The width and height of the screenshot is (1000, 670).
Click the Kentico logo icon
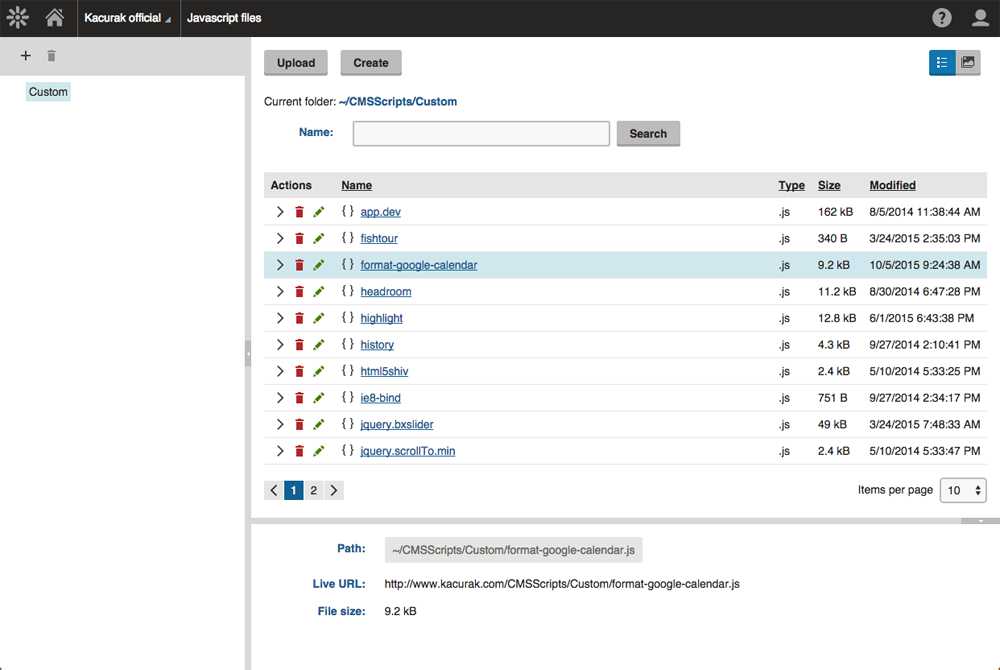point(17,18)
